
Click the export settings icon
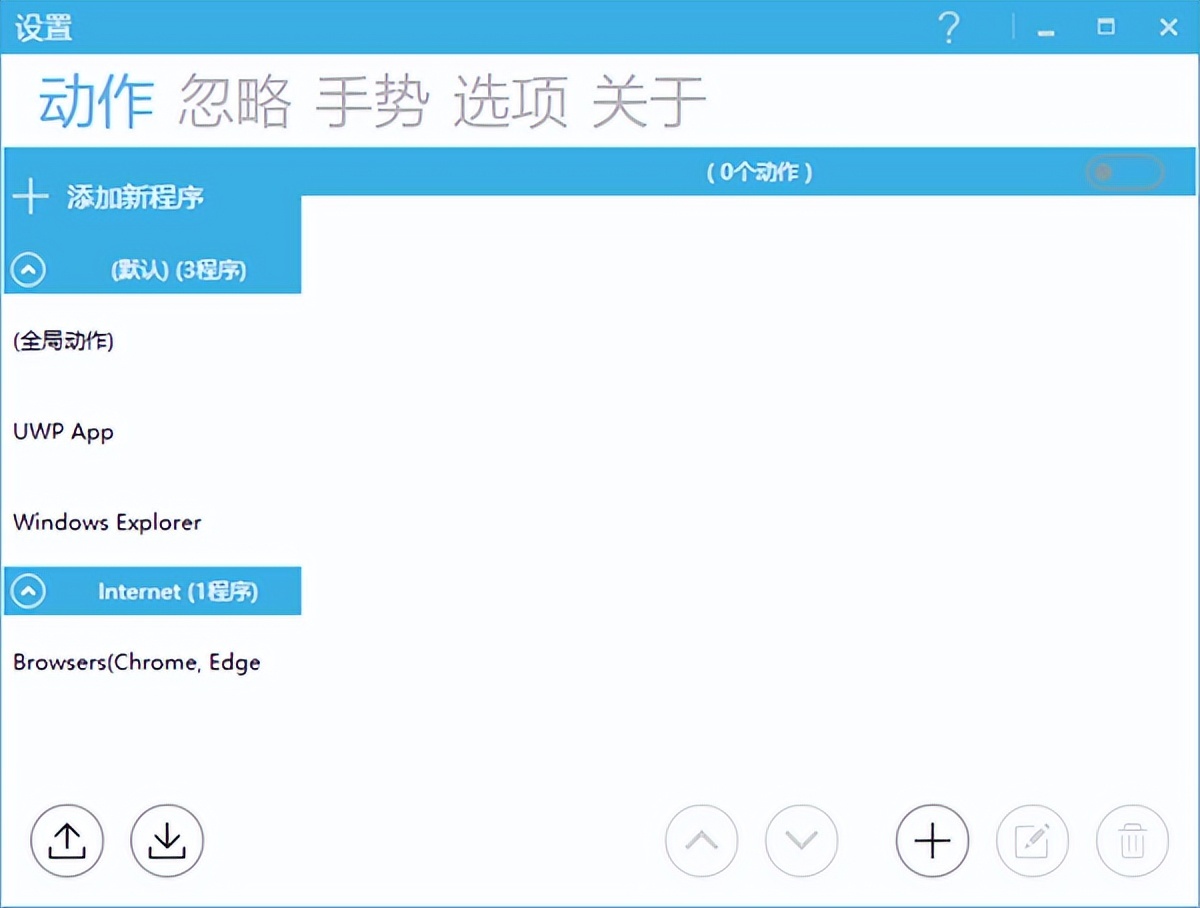click(66, 841)
